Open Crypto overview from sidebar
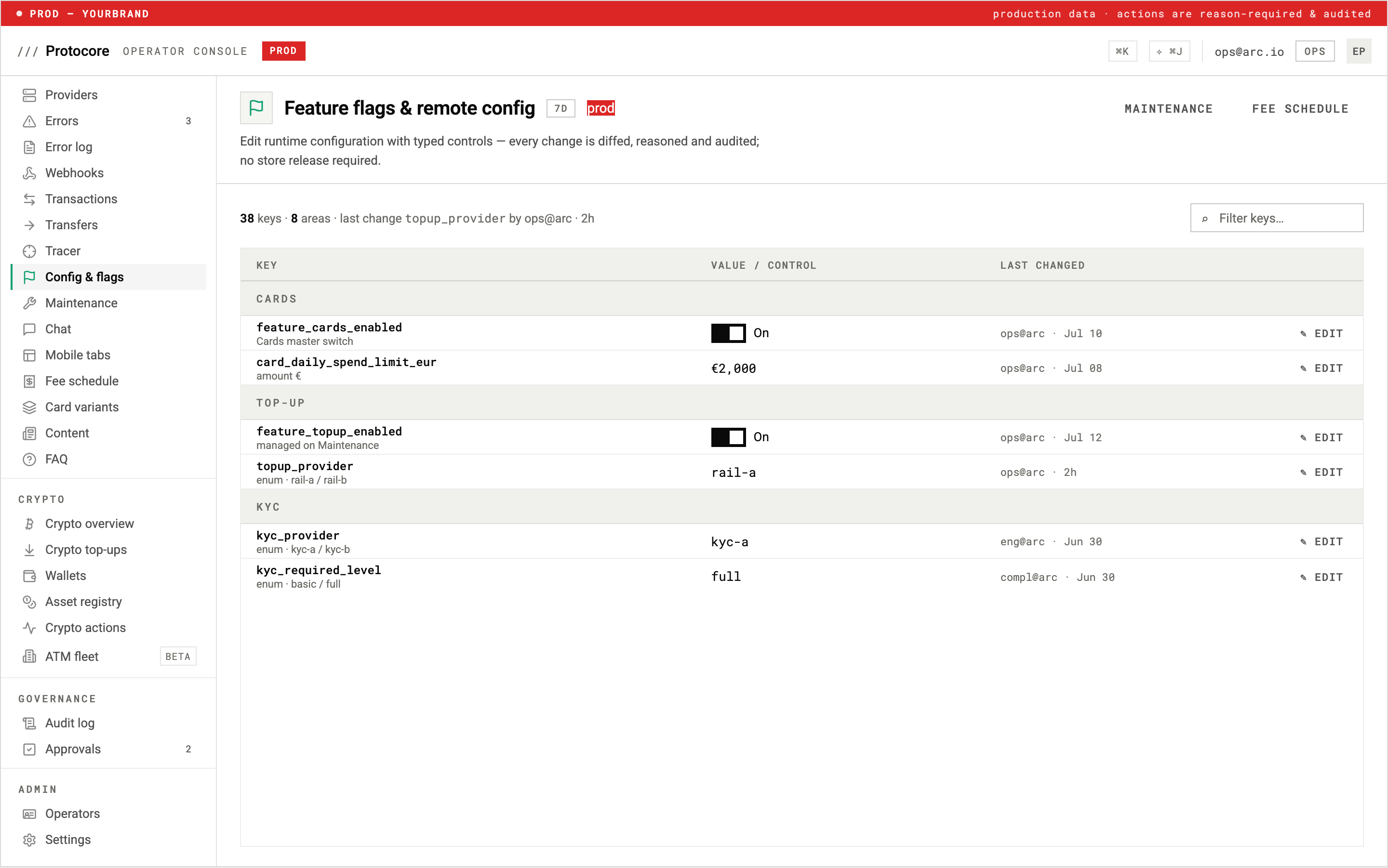Viewport: 1388px width, 868px height. click(x=108, y=524)
